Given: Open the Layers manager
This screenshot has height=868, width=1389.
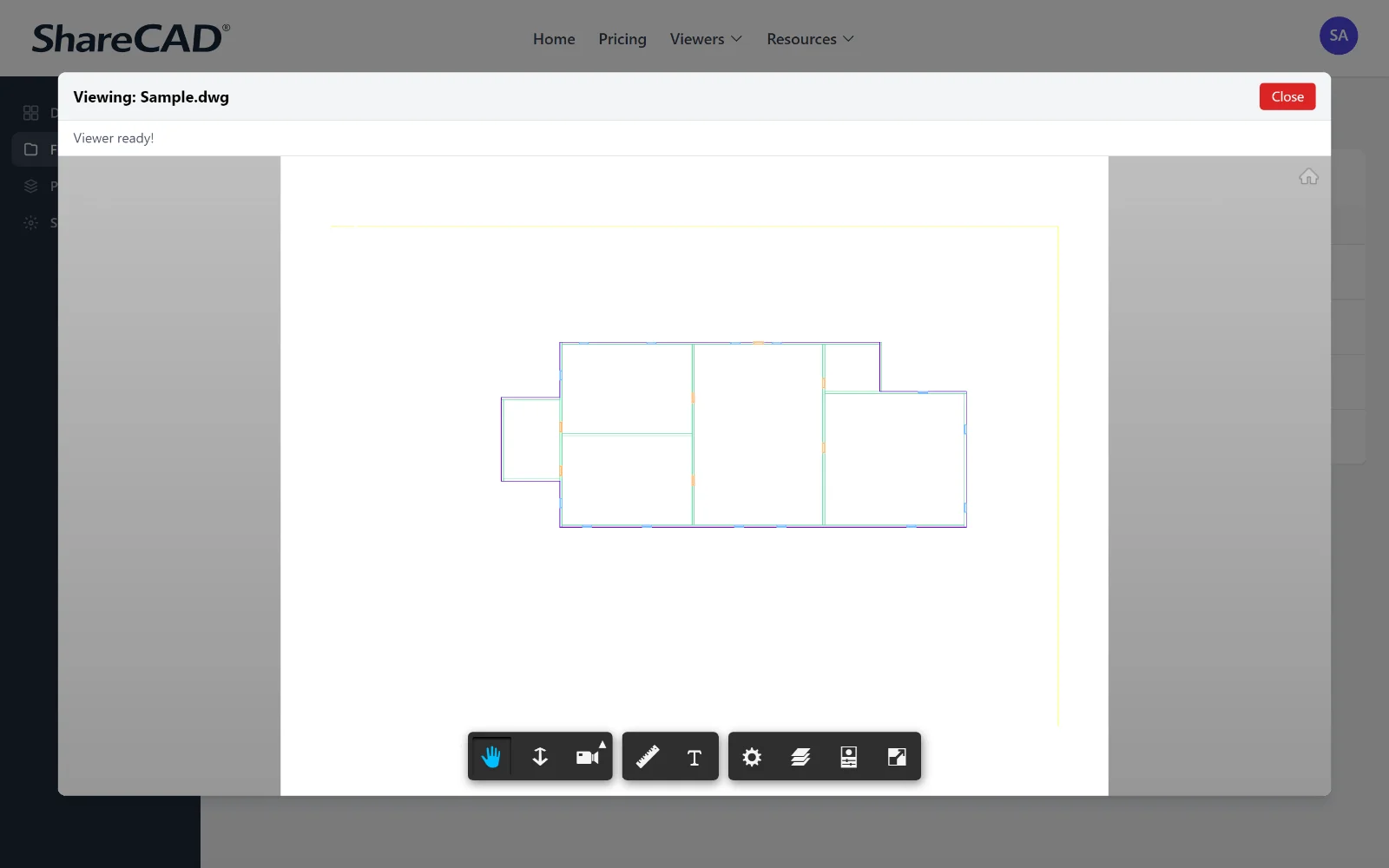Looking at the screenshot, I should 800,757.
